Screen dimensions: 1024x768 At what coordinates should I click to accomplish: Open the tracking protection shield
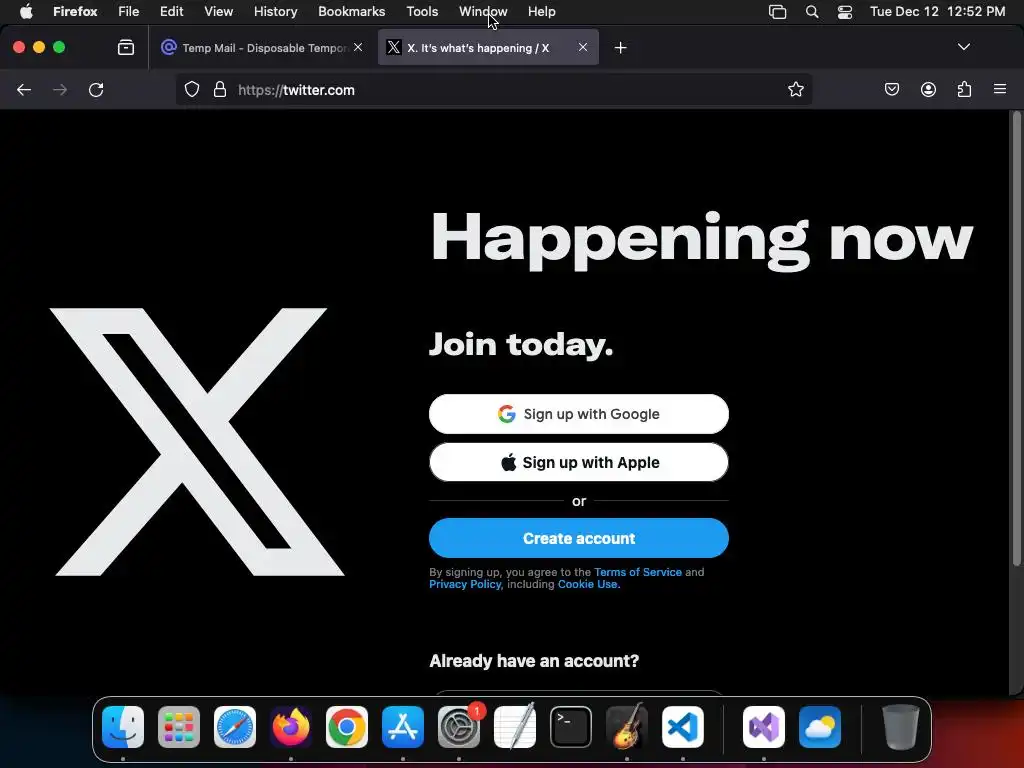(191, 89)
